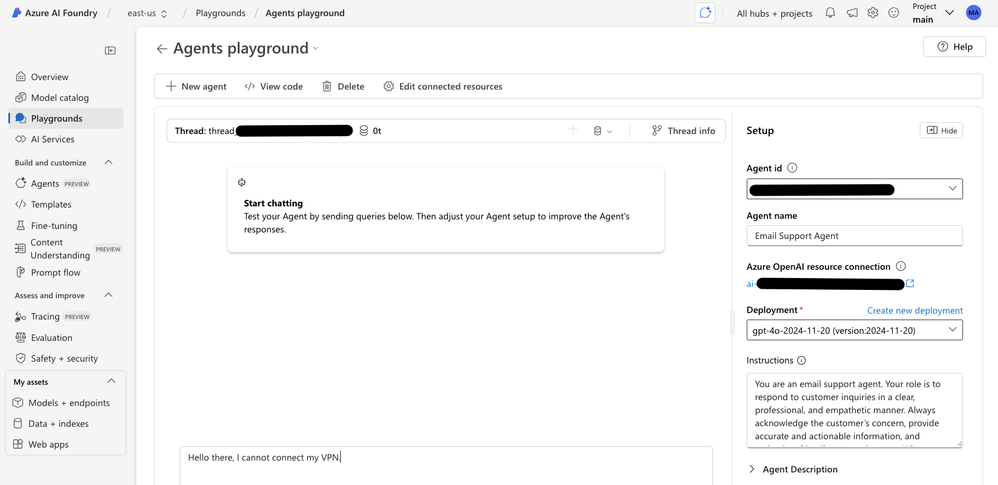Open notifications bell icon
Image resolution: width=998 pixels, height=485 pixels.
(830, 13)
